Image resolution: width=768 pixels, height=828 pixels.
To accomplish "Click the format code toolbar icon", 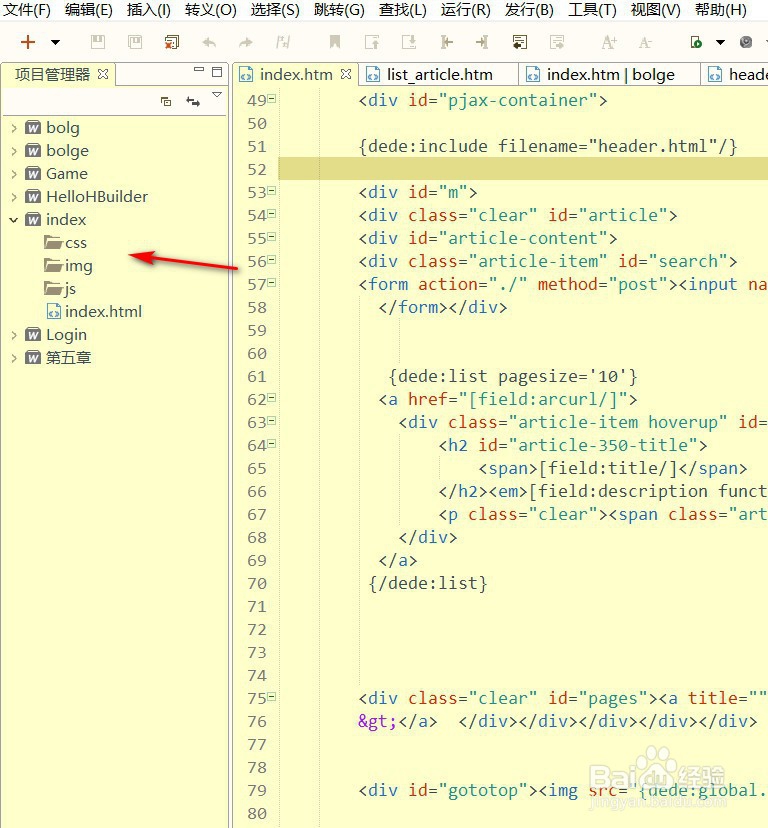I will (x=283, y=42).
